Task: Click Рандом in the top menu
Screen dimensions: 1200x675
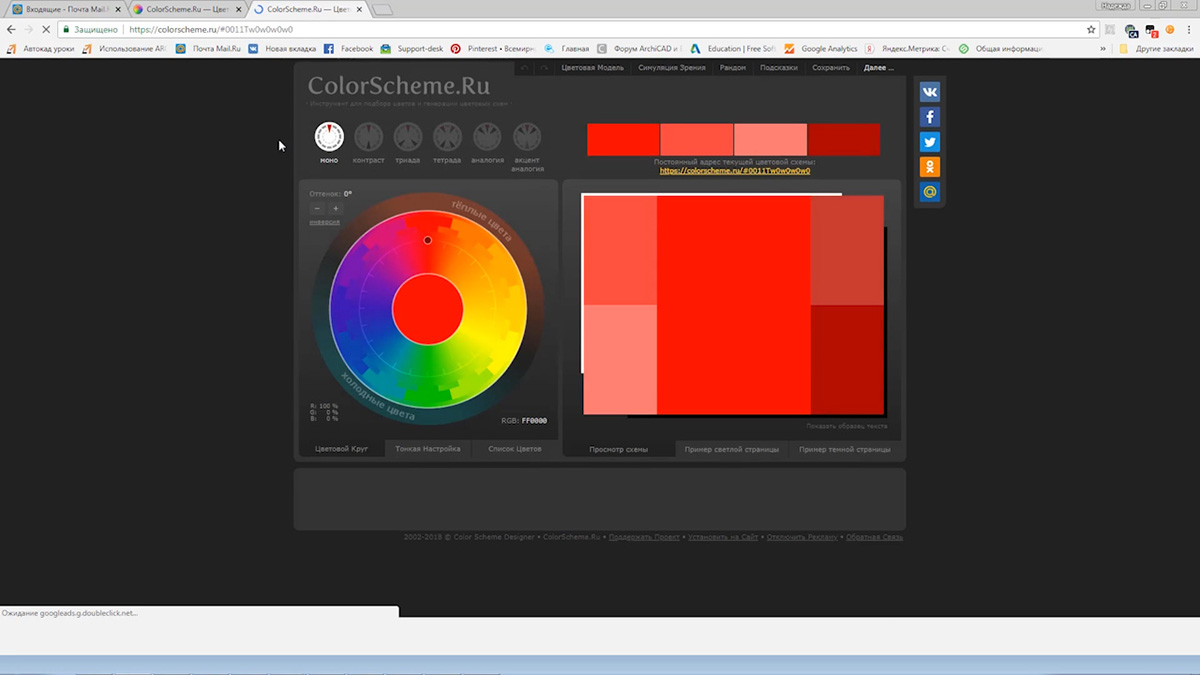Action: tap(733, 68)
